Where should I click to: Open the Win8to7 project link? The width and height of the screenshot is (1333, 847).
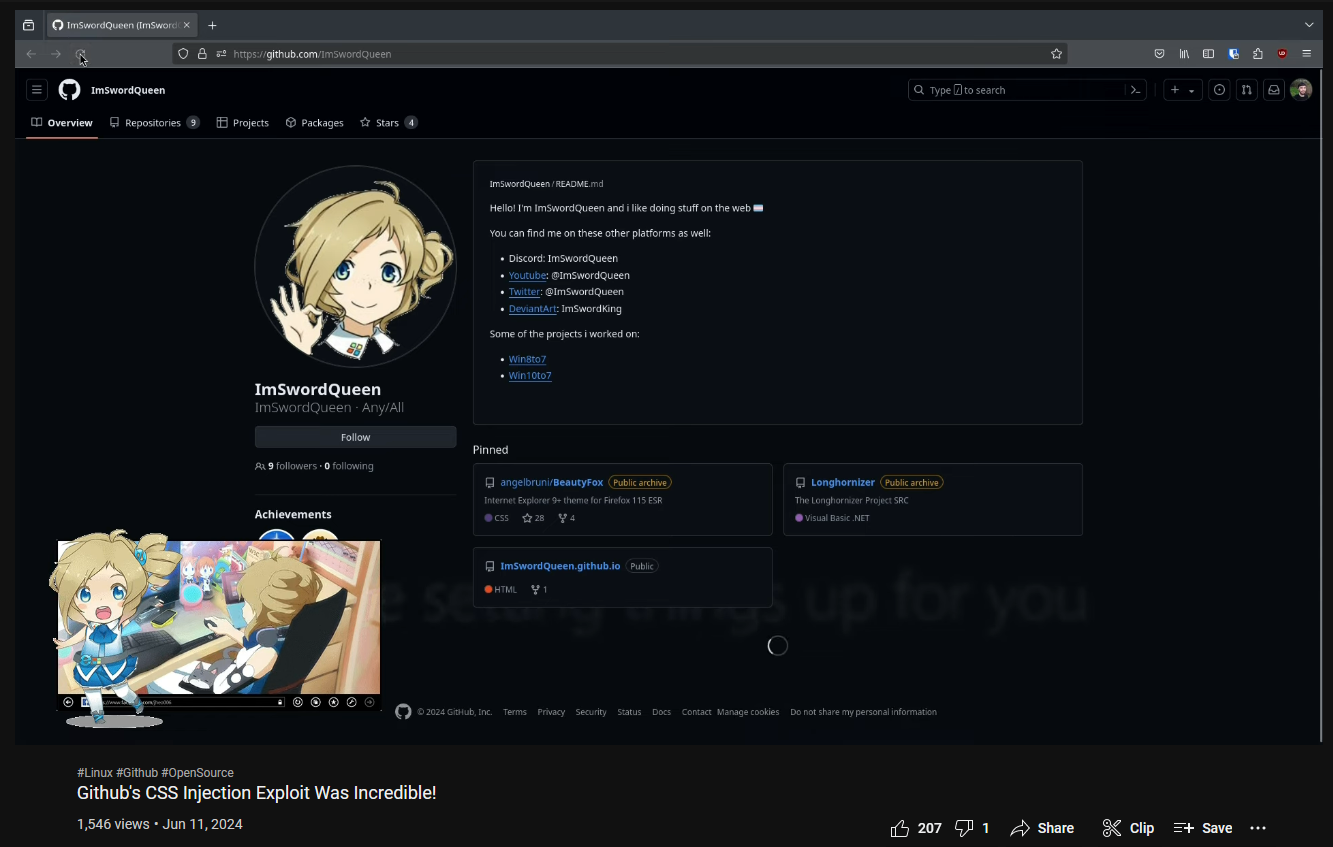coord(527,359)
